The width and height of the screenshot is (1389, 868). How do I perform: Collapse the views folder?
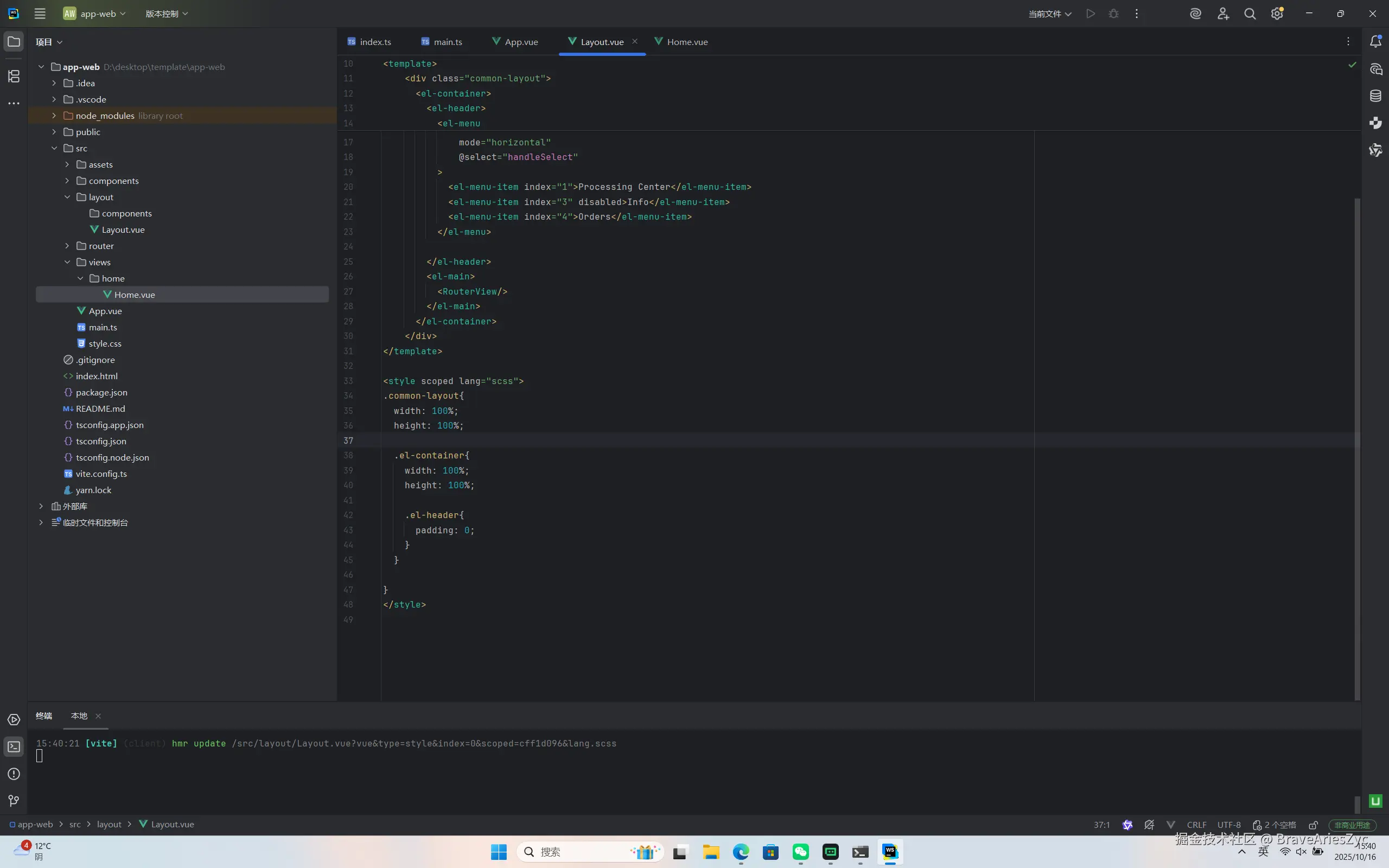(67, 263)
